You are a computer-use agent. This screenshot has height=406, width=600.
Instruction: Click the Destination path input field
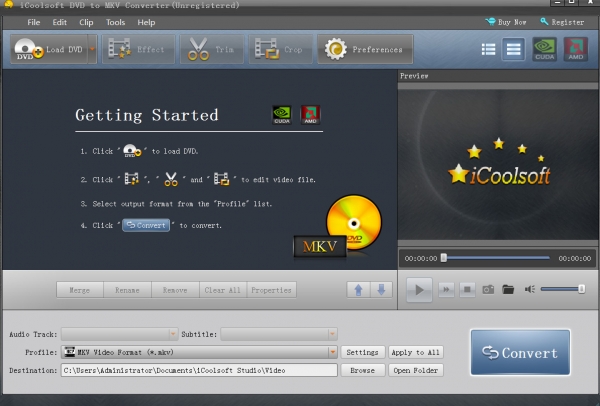pyautogui.click(x=199, y=370)
